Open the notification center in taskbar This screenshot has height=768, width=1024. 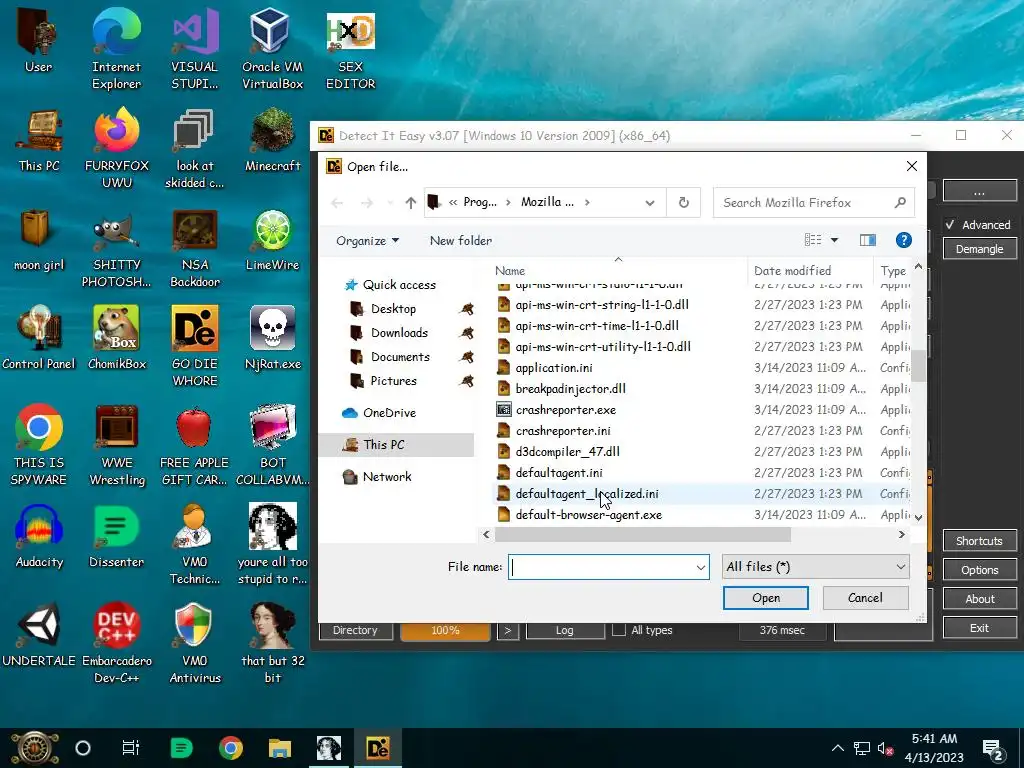point(993,748)
